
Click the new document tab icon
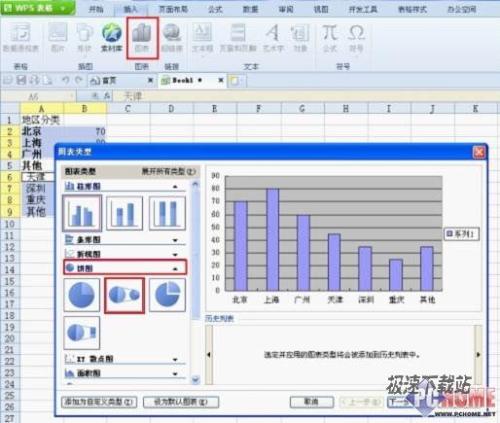point(235,81)
